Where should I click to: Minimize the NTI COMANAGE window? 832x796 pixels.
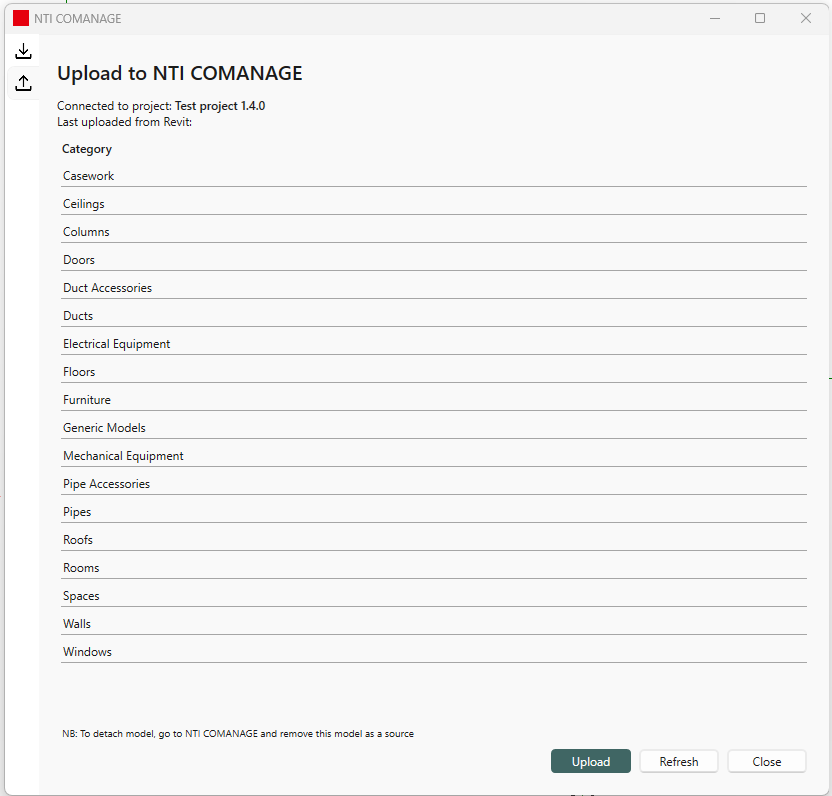click(715, 19)
